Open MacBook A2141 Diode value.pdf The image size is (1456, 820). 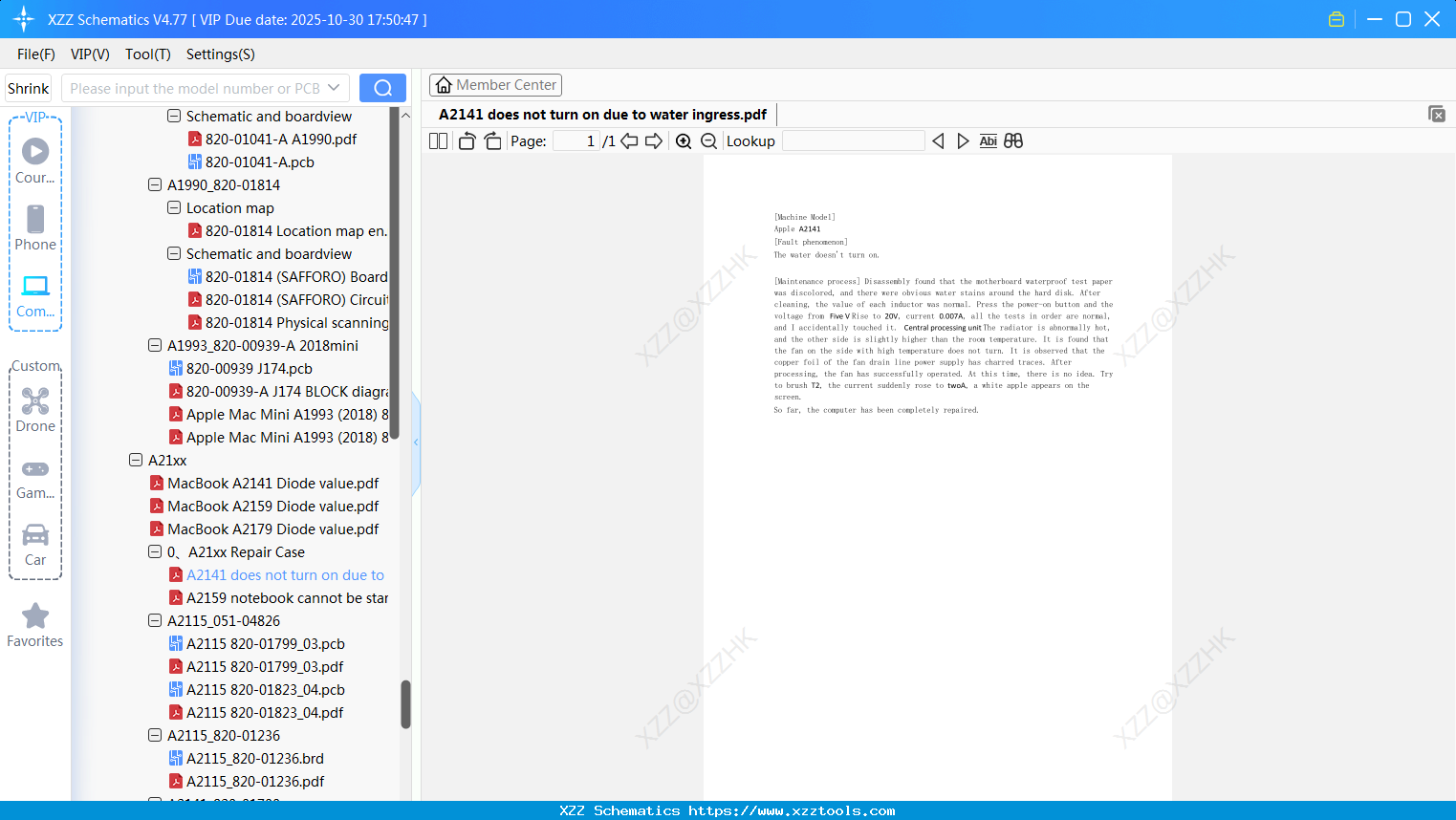pos(264,483)
